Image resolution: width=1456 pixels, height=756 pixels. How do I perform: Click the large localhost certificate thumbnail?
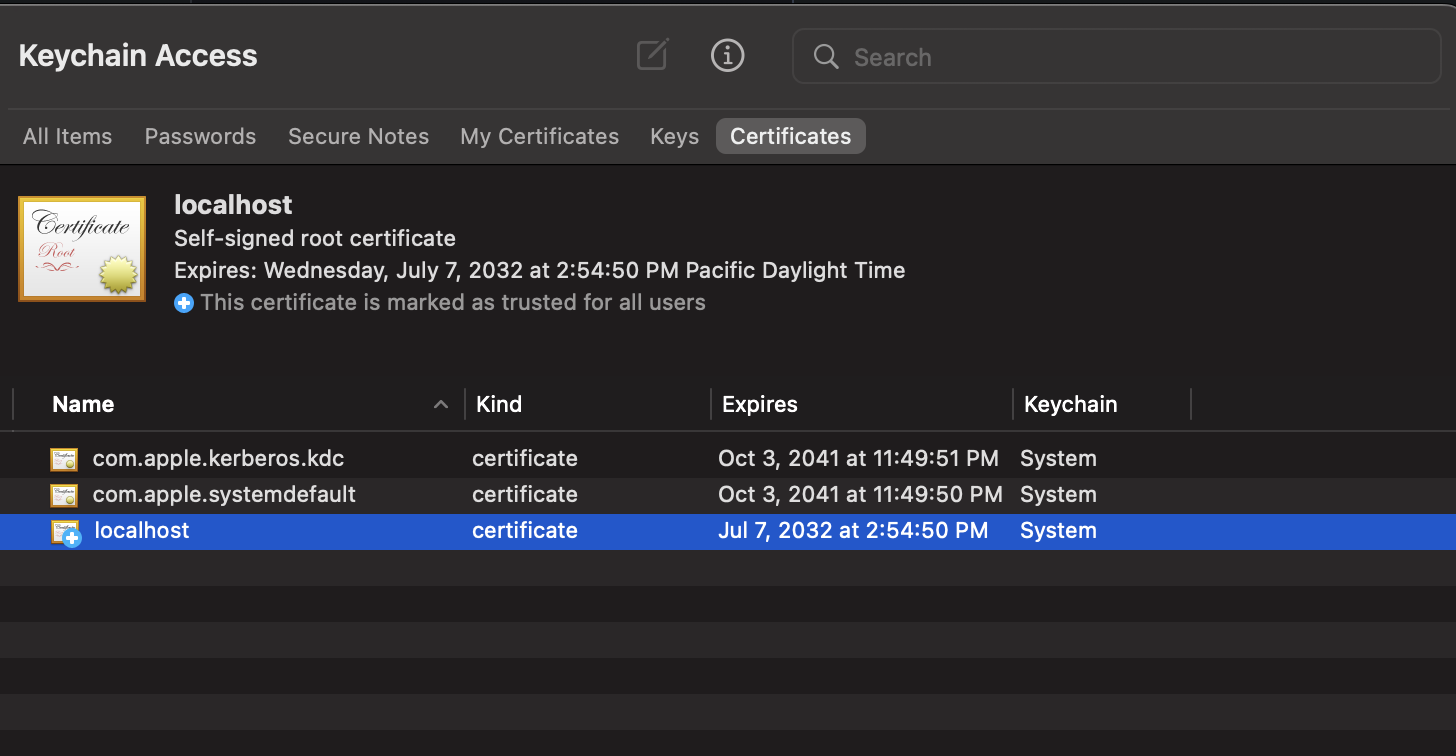pos(82,249)
